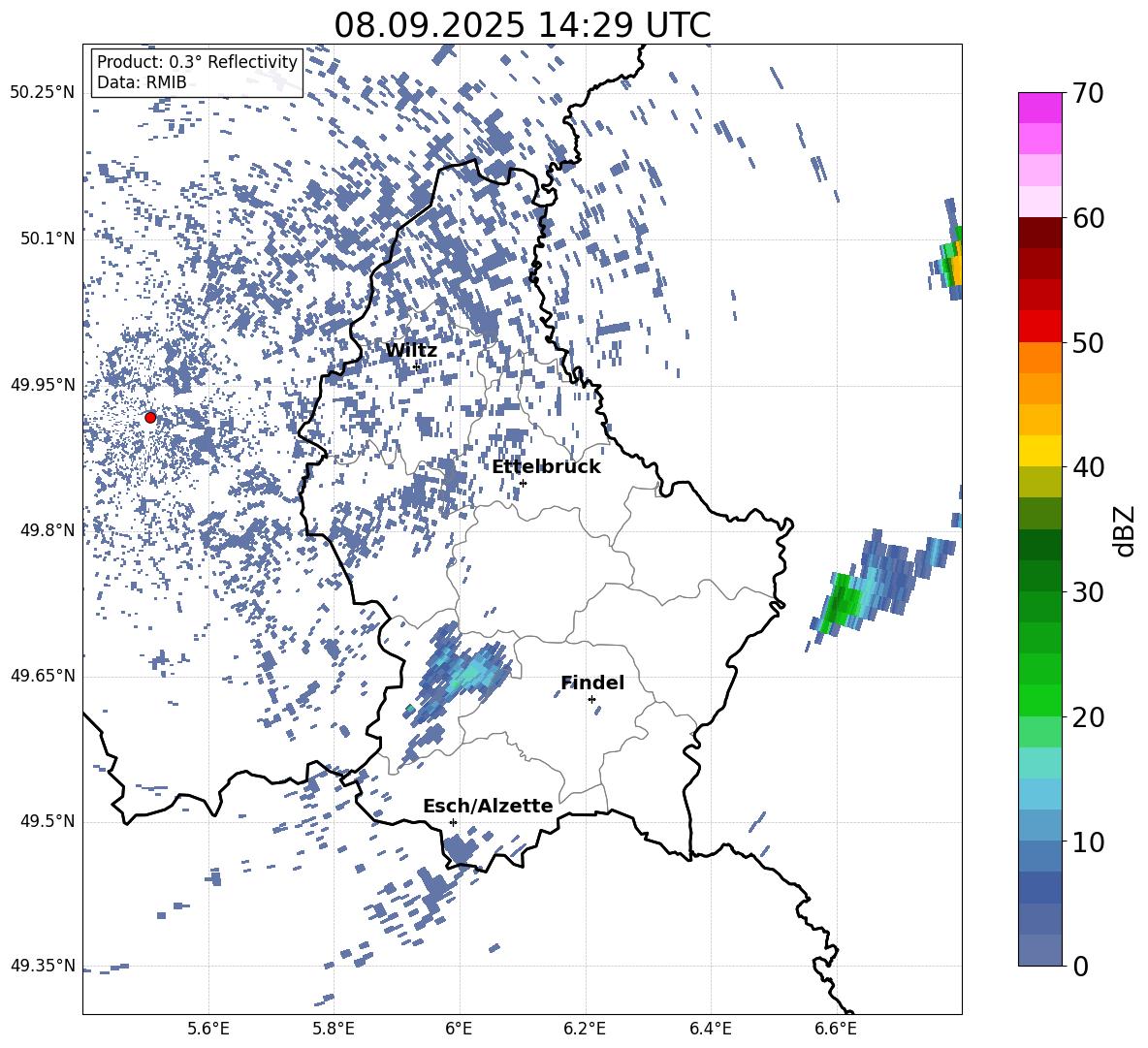Click the 50 dBZ colorbar tick label
1148x1048 pixels.
click(1087, 342)
